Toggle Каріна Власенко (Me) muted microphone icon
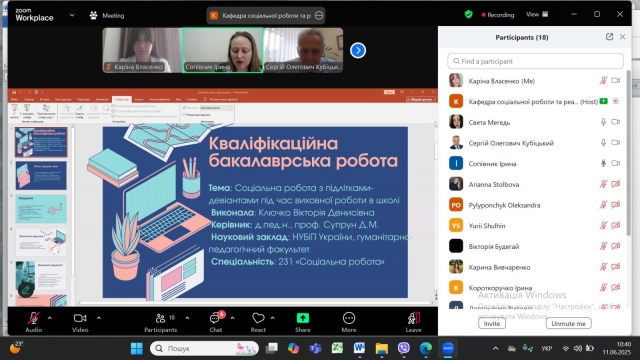640x360 pixels. click(x=603, y=81)
